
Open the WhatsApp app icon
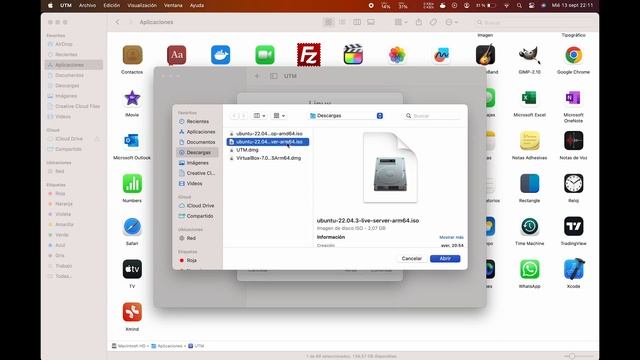point(529,269)
